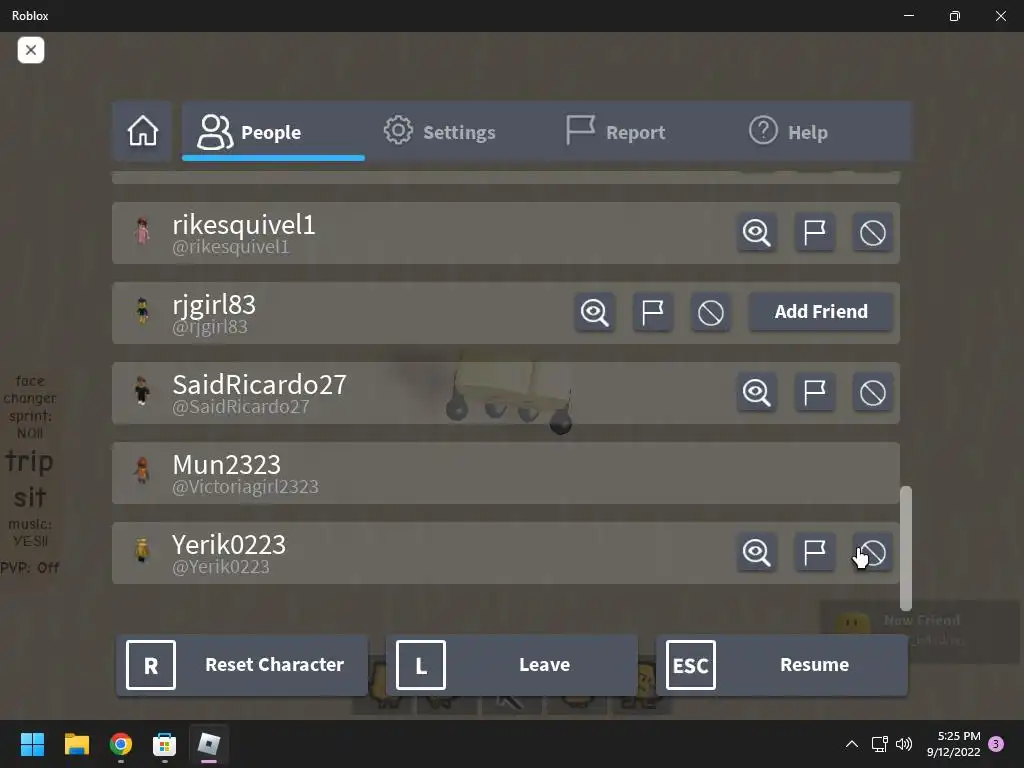Viewport: 1024px width, 768px height.
Task: Inspect avatar of SaidRicardo27
Action: (x=756, y=392)
